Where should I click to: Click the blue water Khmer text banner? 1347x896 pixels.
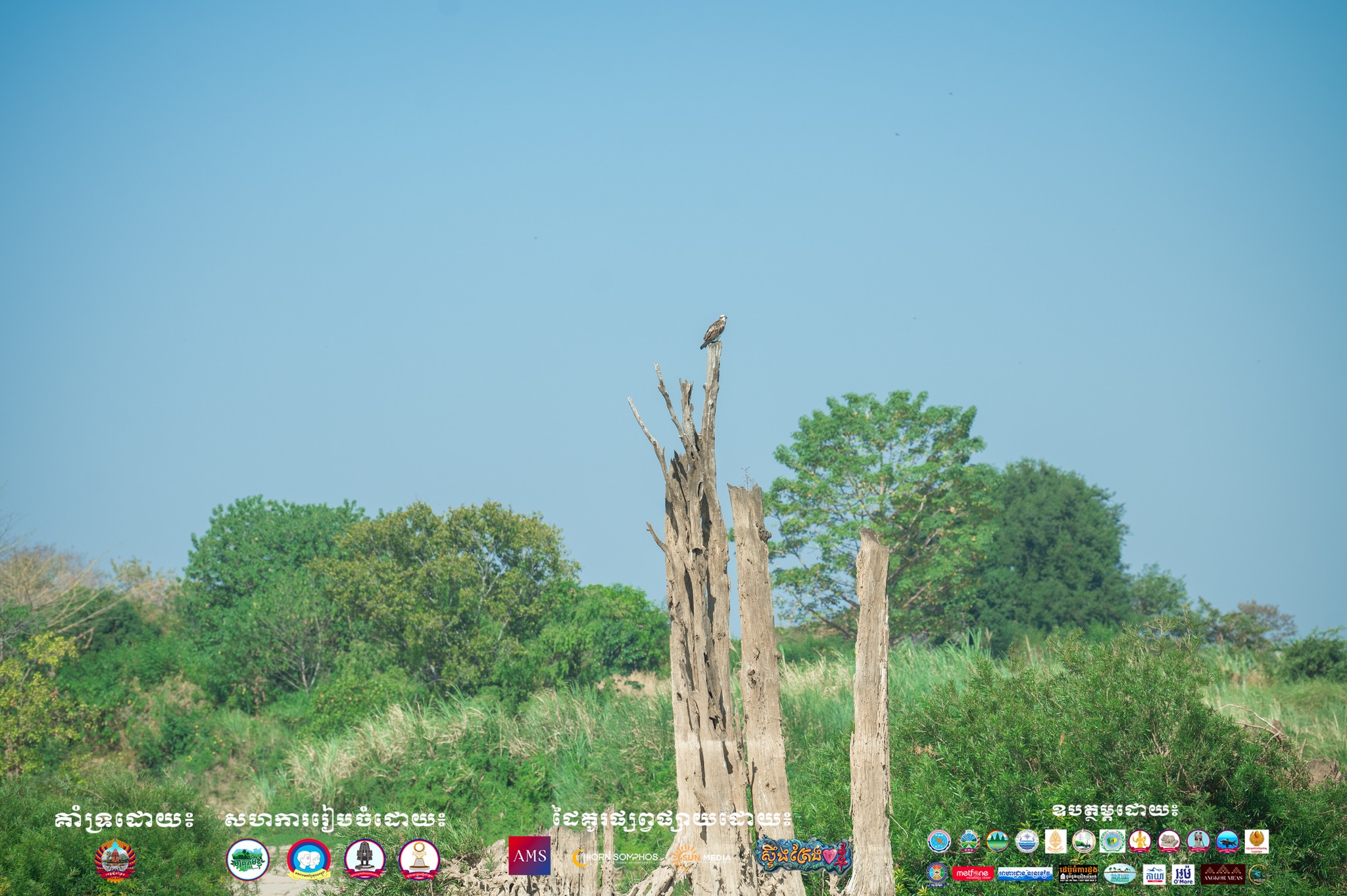(1025, 874)
